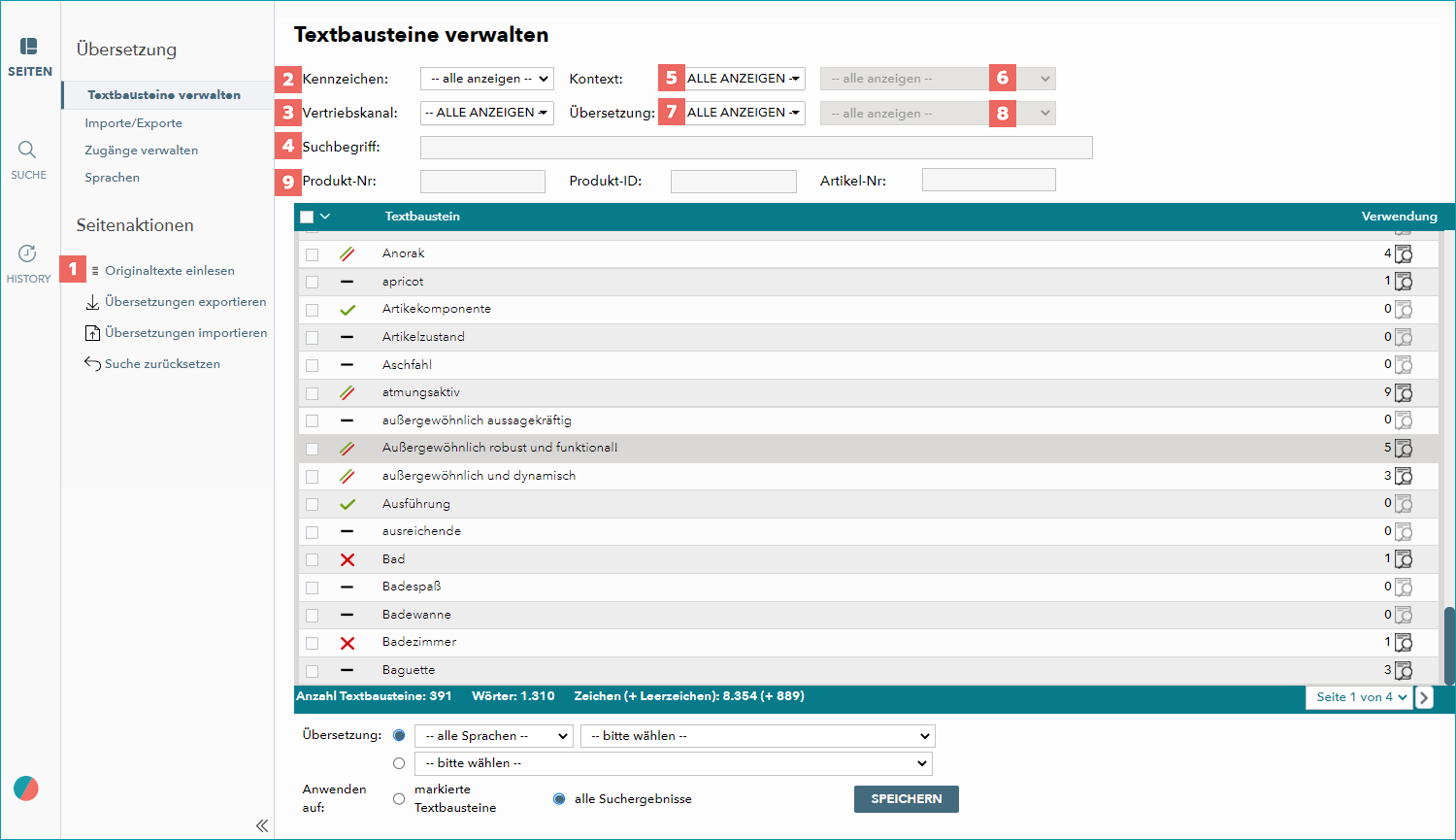Open Textbausteine verwalten menu item

(164, 95)
